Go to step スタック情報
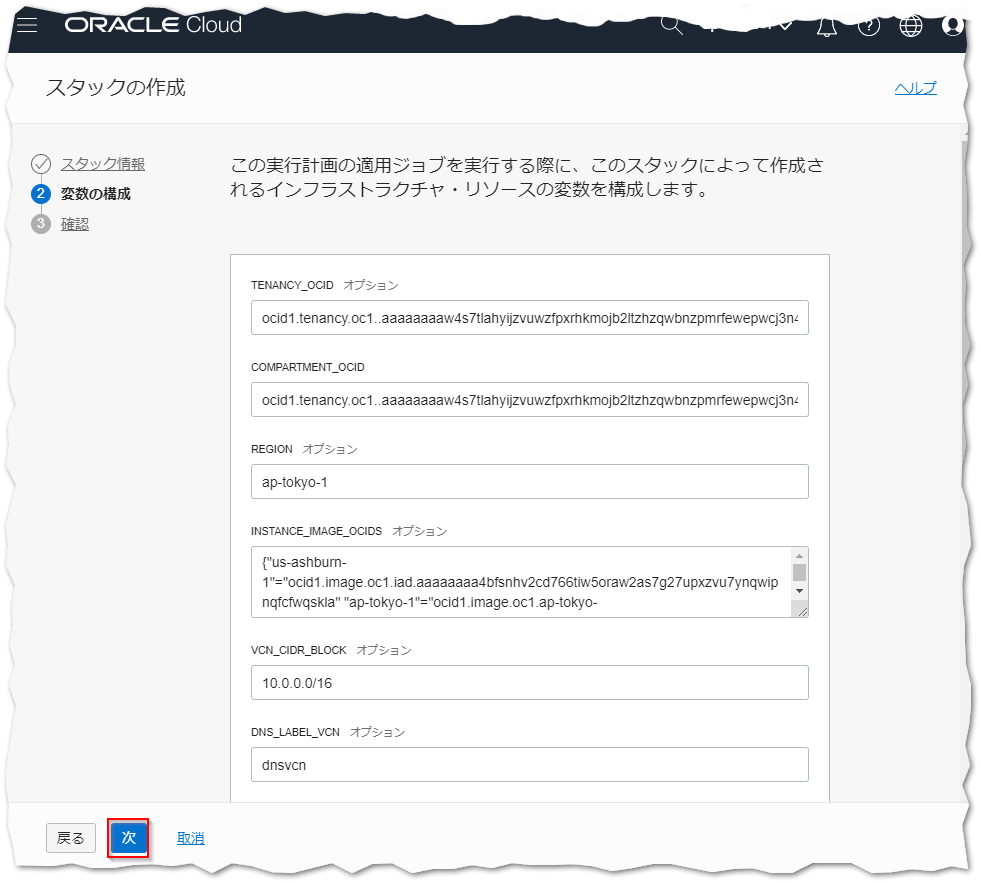This screenshot has width=981, height=883. click(102, 163)
